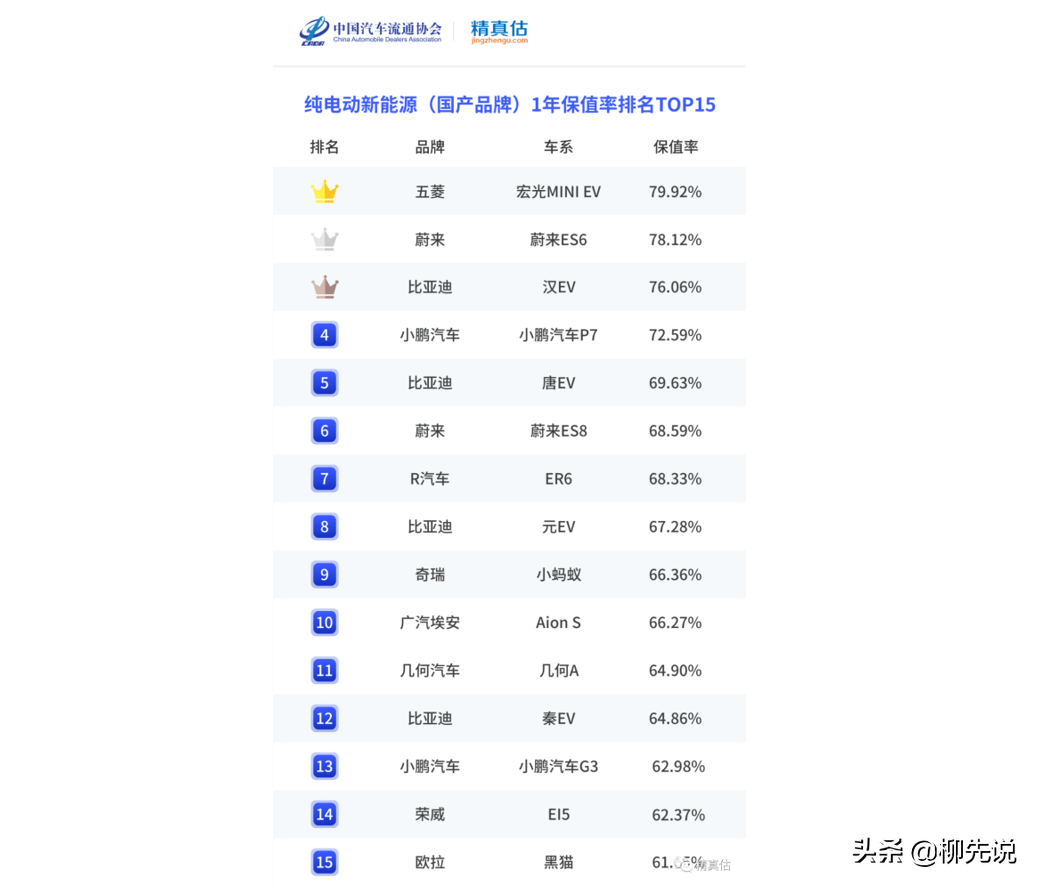Click the value 68.33%
The image size is (1040, 888).
(x=675, y=479)
